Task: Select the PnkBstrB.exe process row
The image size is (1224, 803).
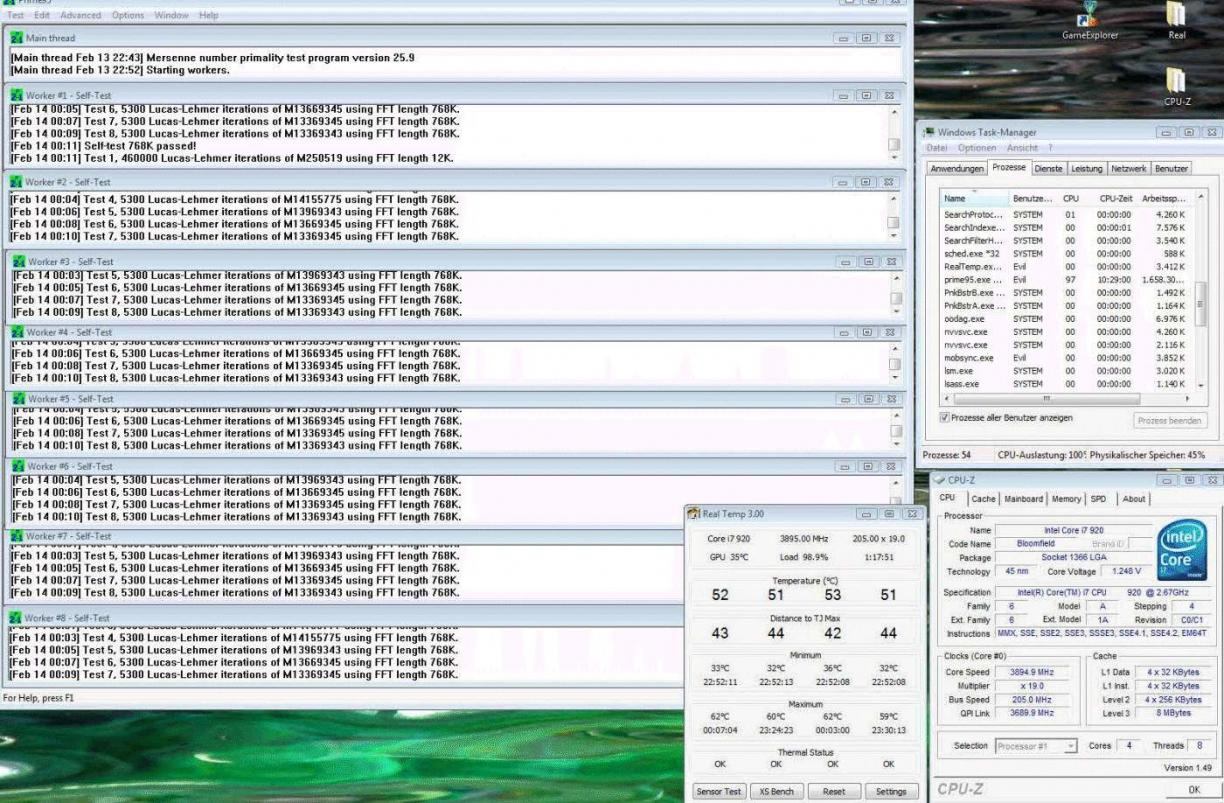Action: coord(1067,293)
